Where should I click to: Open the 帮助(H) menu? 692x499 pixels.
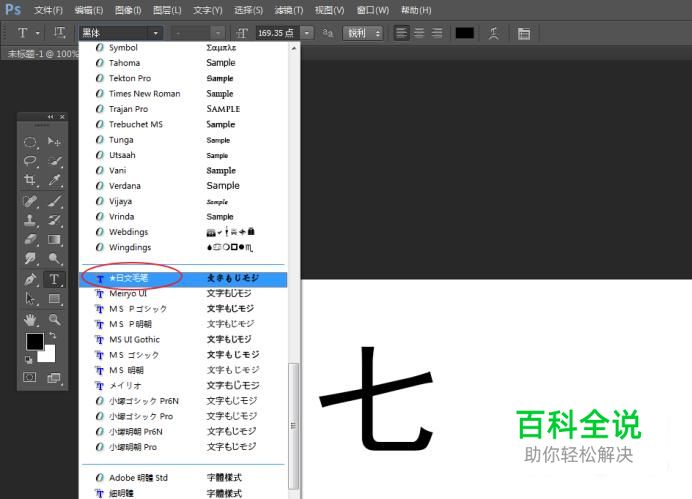(416, 10)
